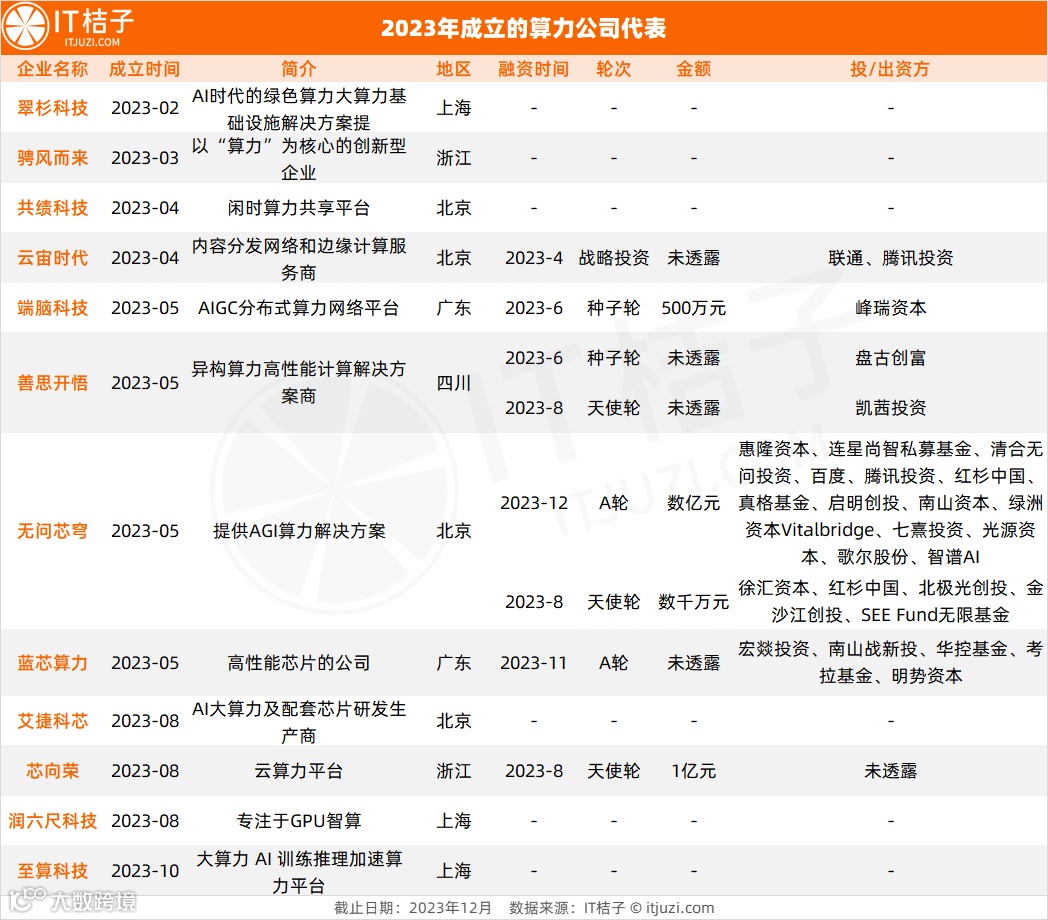Click the 芯向荣 company name
This screenshot has height=920, width=1048.
tap(52, 771)
